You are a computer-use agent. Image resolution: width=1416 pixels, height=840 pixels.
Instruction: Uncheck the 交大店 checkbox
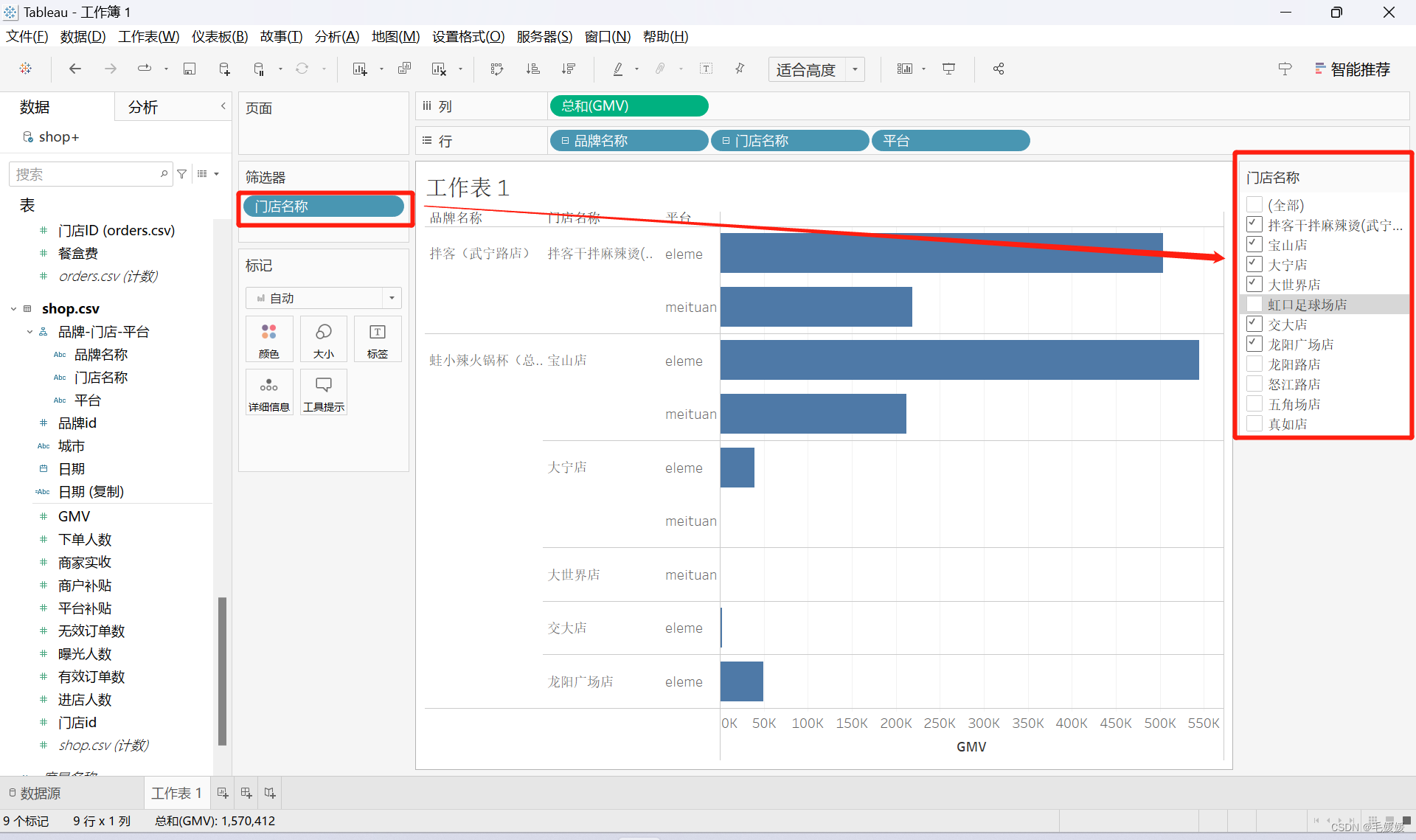pyautogui.click(x=1254, y=324)
